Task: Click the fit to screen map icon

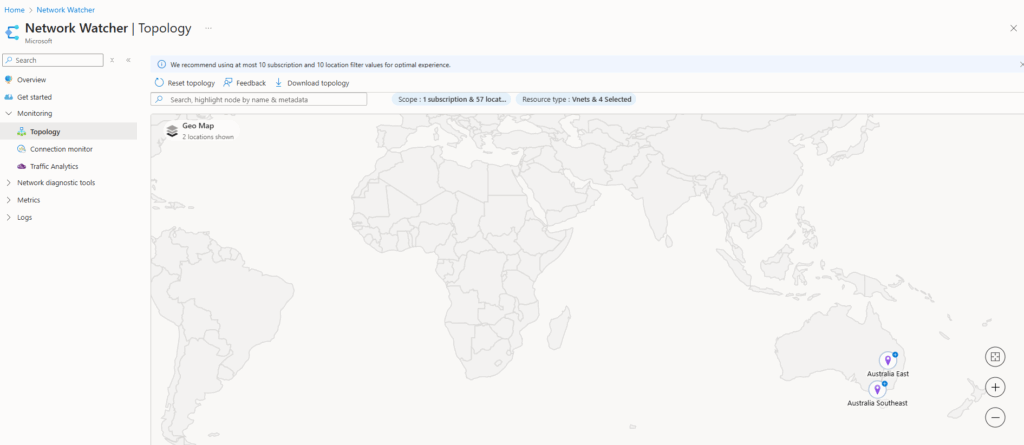Action: coord(995,357)
